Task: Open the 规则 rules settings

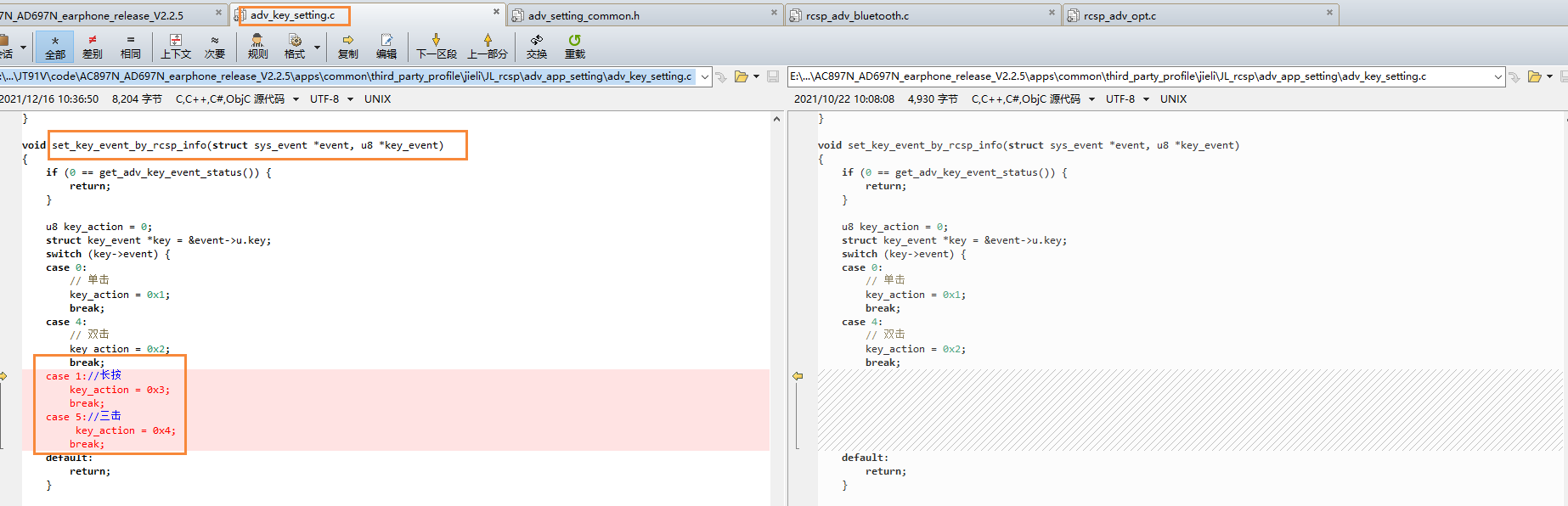Action: pos(257,47)
